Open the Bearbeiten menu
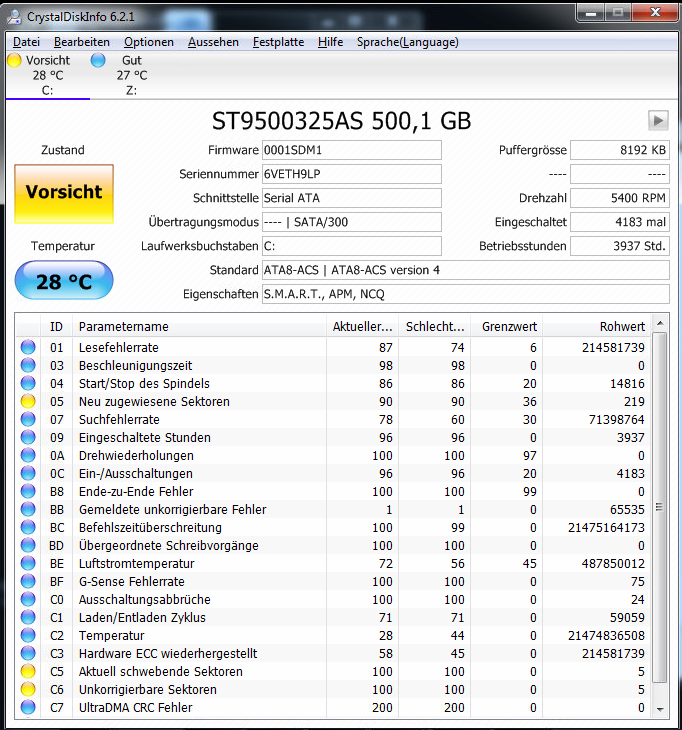The image size is (682, 730). coord(81,42)
